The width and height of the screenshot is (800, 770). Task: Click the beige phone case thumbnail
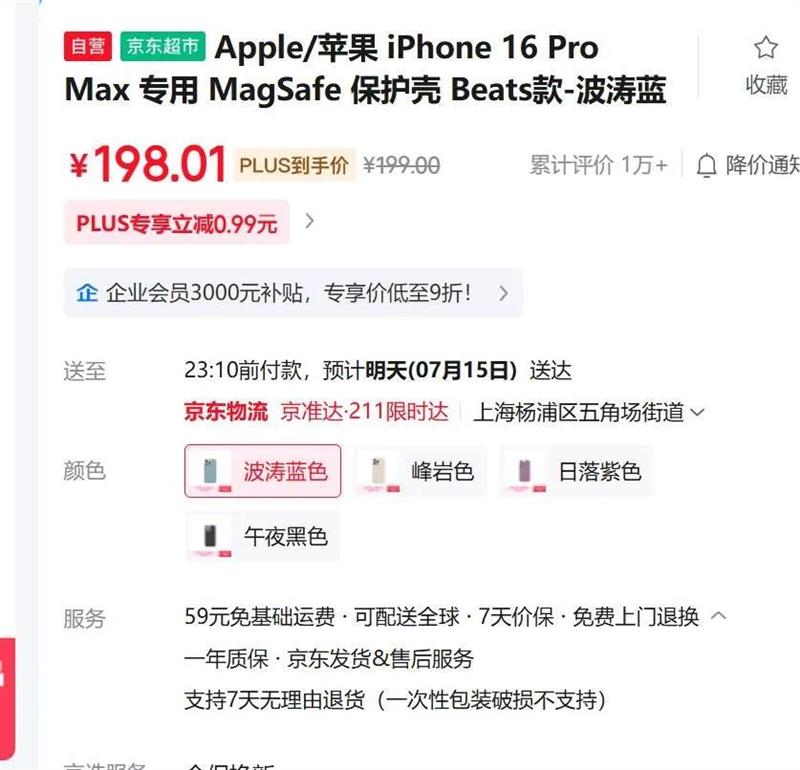[378, 471]
